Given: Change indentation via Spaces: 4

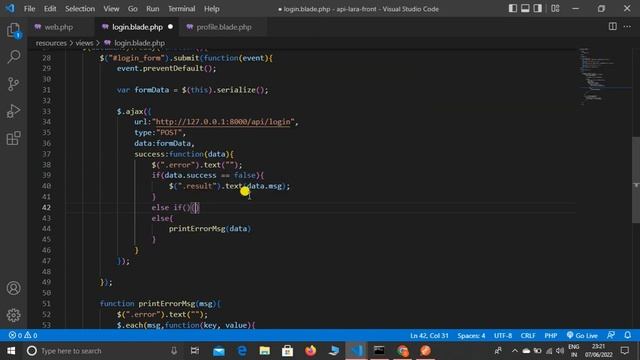Looking at the screenshot, I should tap(471, 336).
